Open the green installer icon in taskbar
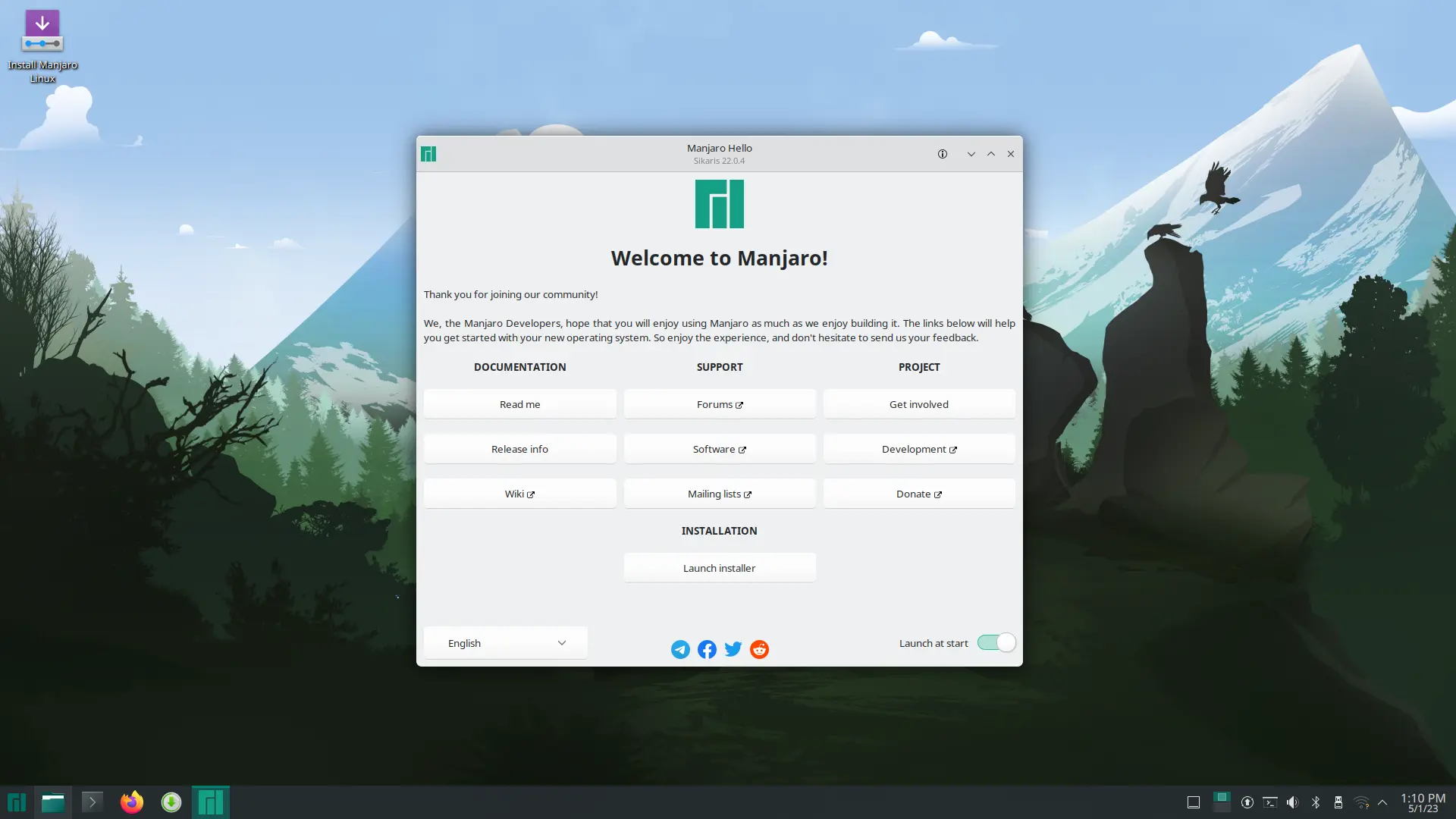The width and height of the screenshot is (1456, 819). click(171, 802)
